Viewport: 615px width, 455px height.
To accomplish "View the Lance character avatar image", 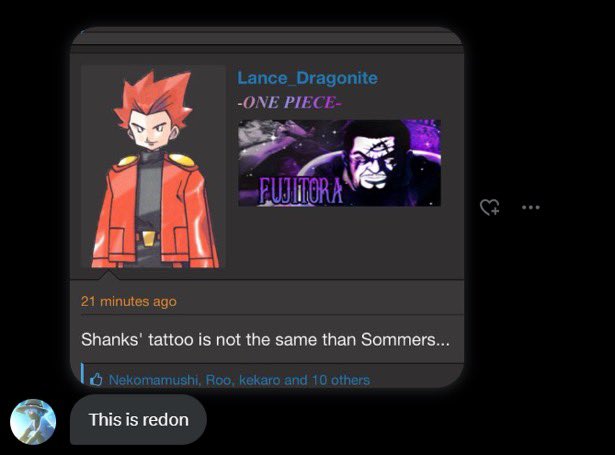I will [x=153, y=167].
